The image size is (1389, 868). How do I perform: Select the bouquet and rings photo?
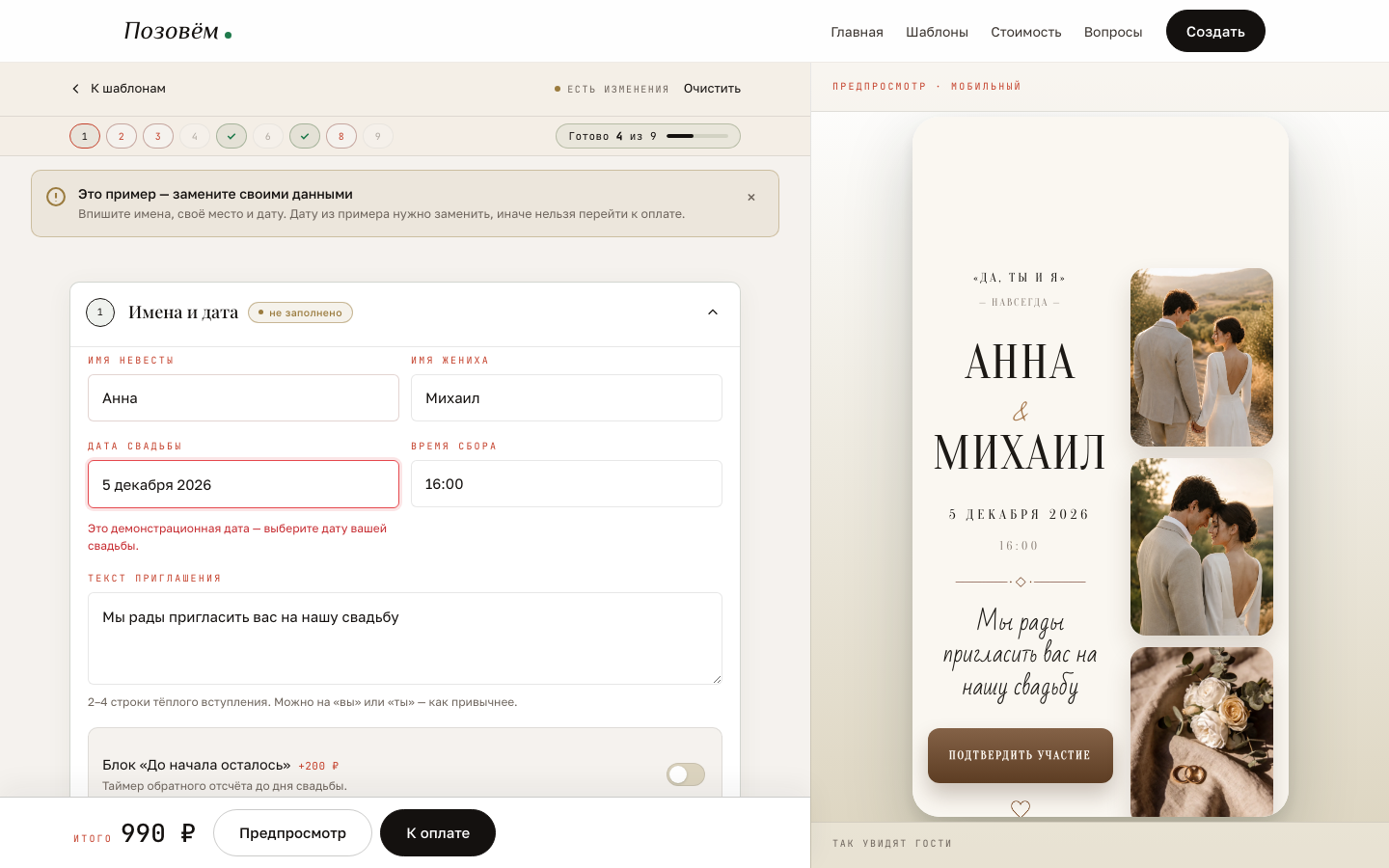click(1202, 732)
